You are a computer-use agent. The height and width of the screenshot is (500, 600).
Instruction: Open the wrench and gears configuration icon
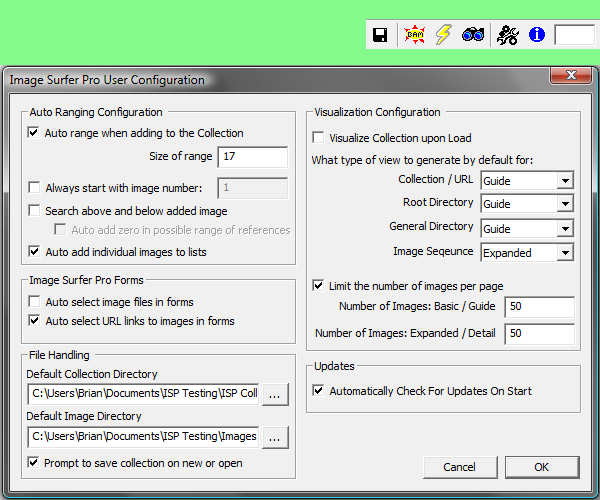[x=508, y=35]
